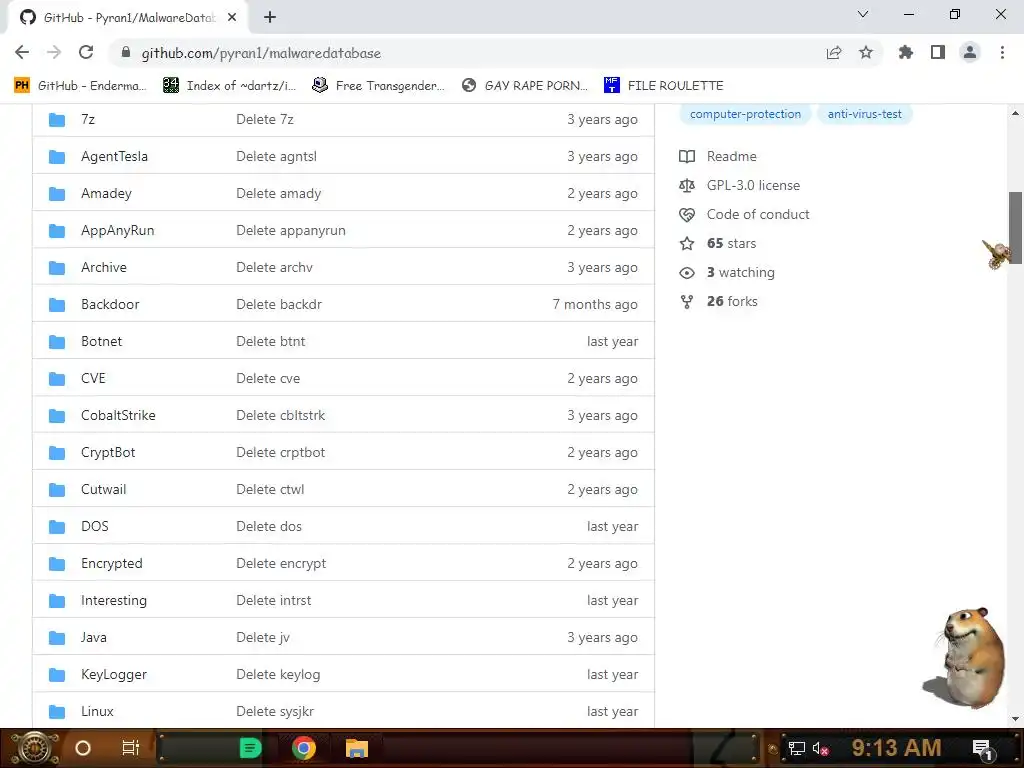Close the GitHub MalwareDatabase tab
The height and width of the screenshot is (768, 1024).
tap(231, 18)
